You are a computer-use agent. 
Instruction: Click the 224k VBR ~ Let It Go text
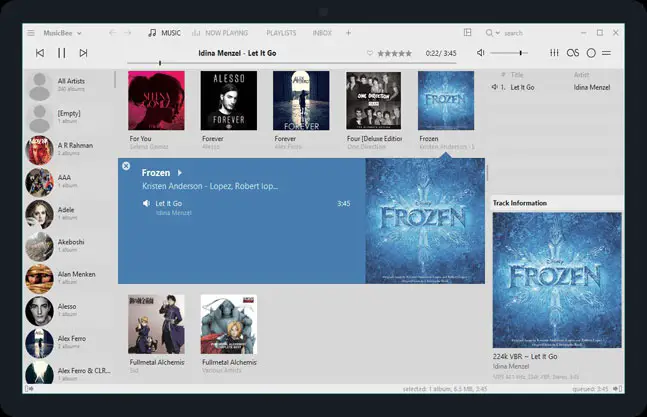coord(525,356)
